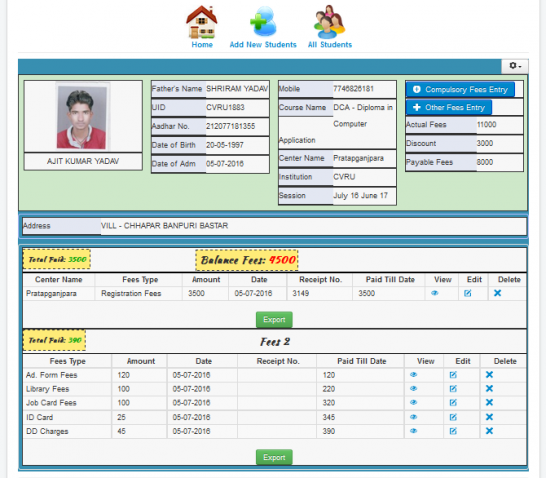546x478 pixels.
Task: Export the Fees 2 table
Action: point(274,457)
